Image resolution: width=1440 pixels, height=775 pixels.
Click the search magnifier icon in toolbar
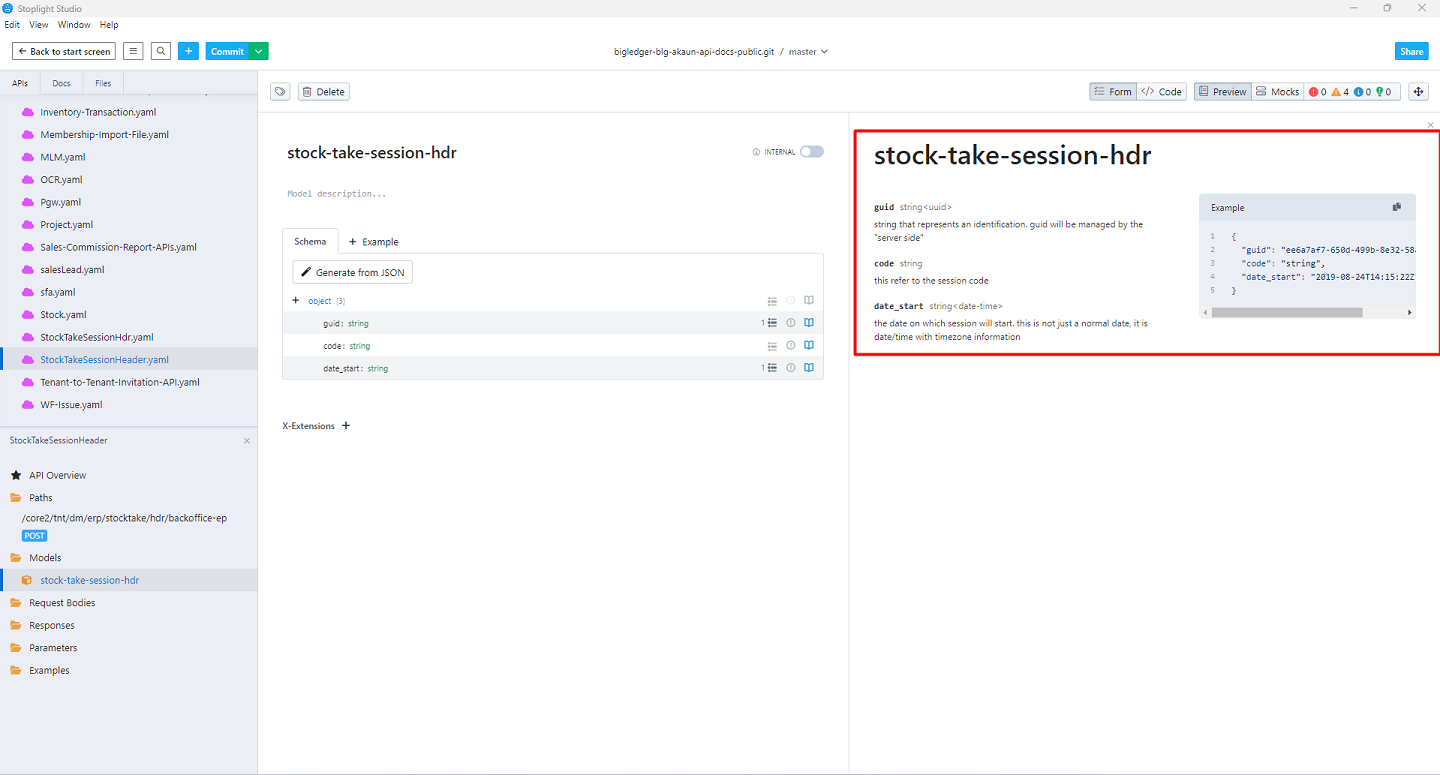pos(161,51)
